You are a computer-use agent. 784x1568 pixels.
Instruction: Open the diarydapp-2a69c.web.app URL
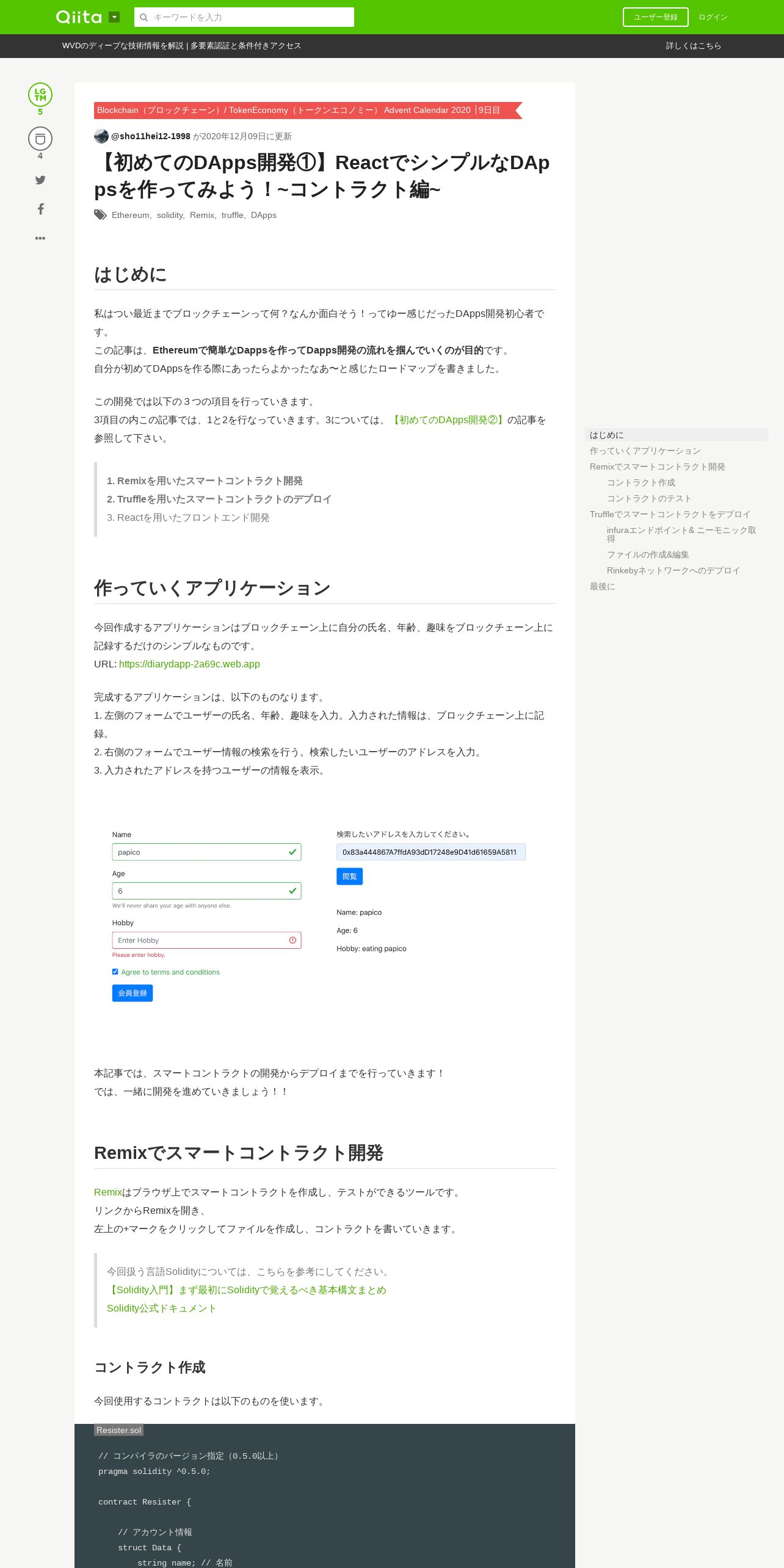click(189, 664)
